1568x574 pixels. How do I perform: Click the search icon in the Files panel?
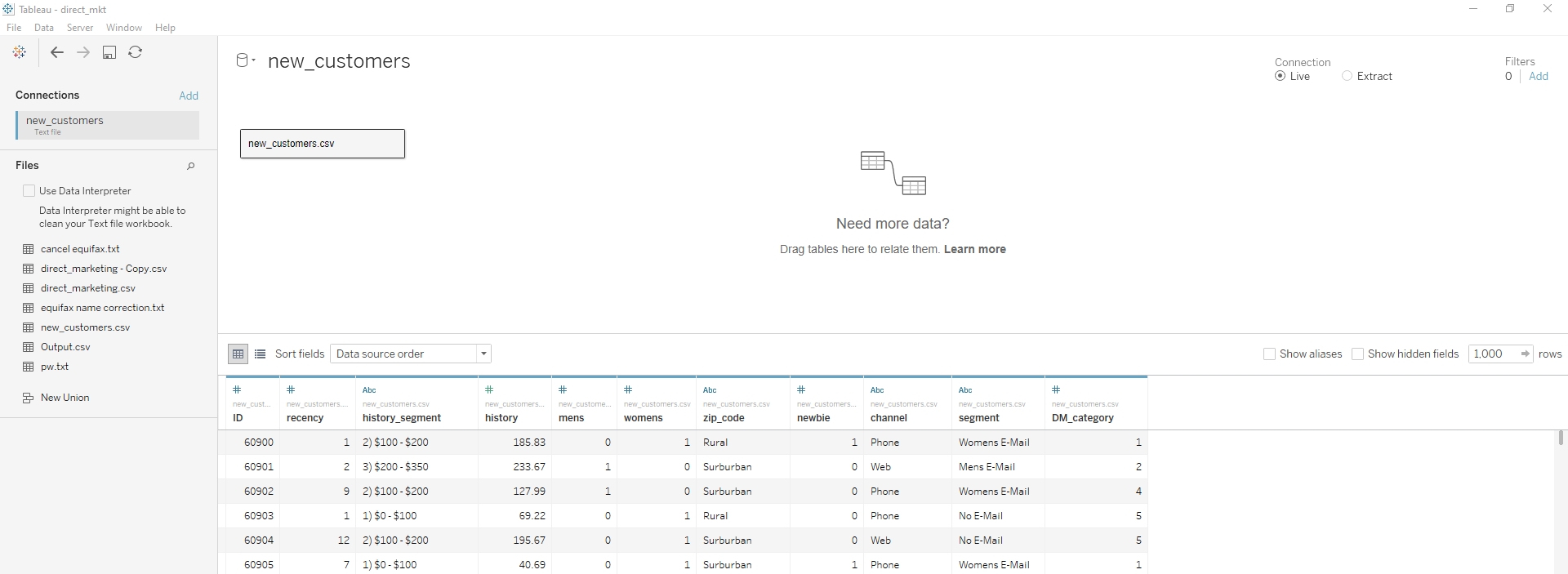191,166
